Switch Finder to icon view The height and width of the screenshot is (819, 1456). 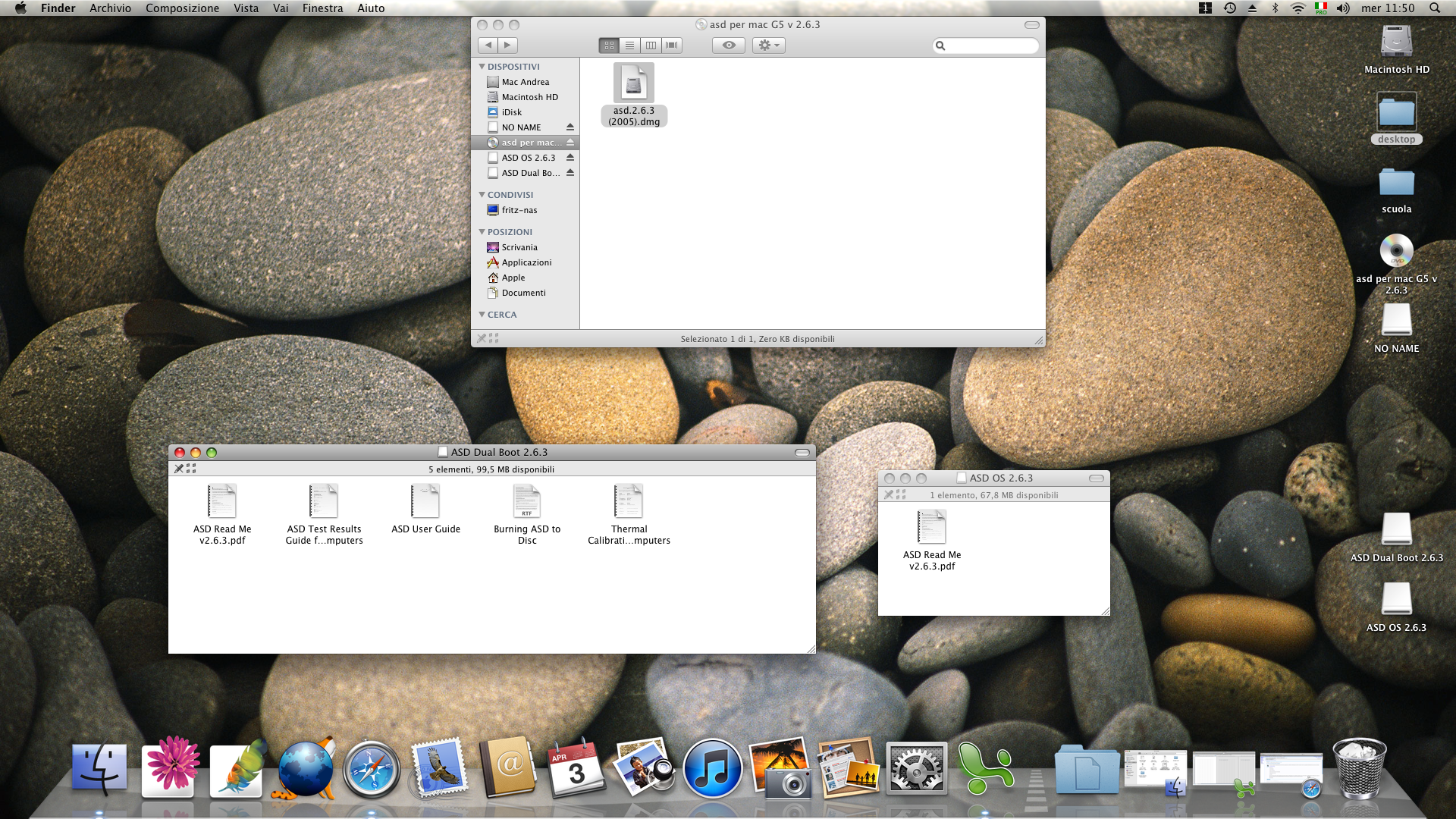click(609, 45)
